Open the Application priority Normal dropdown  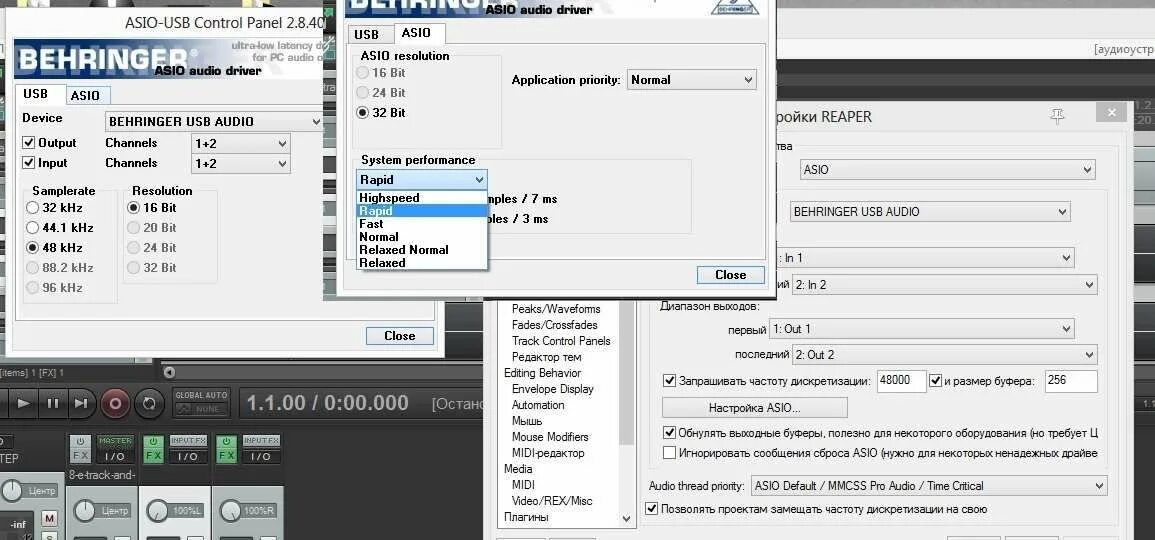pyautogui.click(x=692, y=80)
